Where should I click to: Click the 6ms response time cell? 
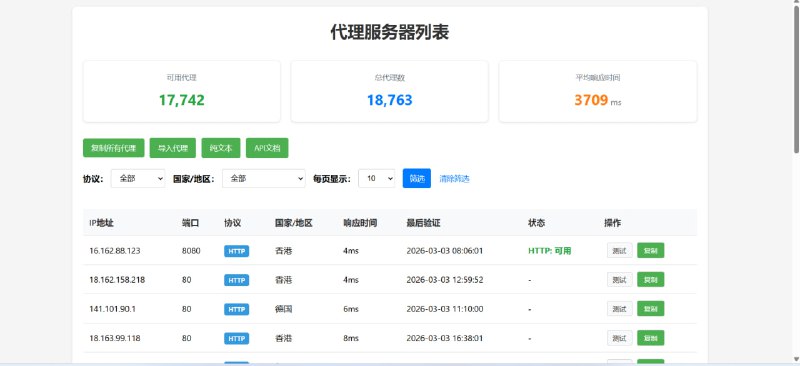(x=351, y=309)
